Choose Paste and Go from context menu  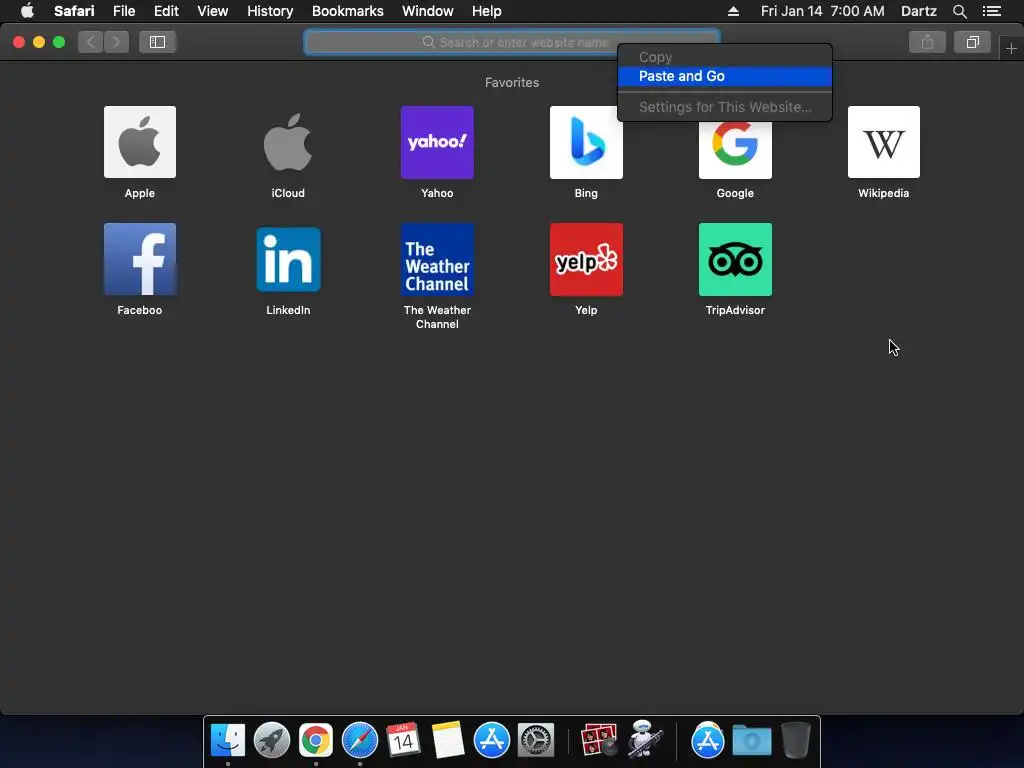tap(725, 76)
